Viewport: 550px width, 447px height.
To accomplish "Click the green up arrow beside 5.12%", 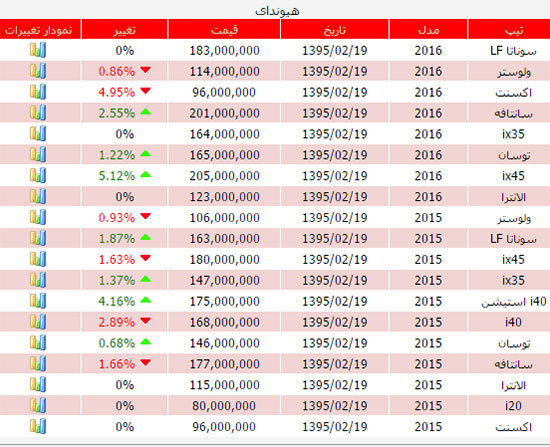I will pos(146,174).
